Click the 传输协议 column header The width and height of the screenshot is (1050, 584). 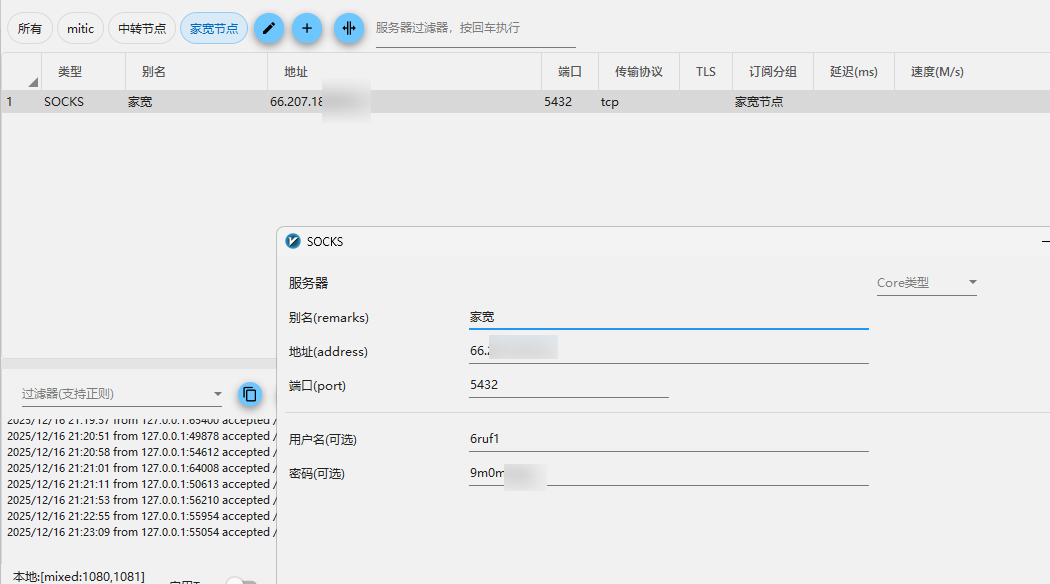tap(638, 72)
